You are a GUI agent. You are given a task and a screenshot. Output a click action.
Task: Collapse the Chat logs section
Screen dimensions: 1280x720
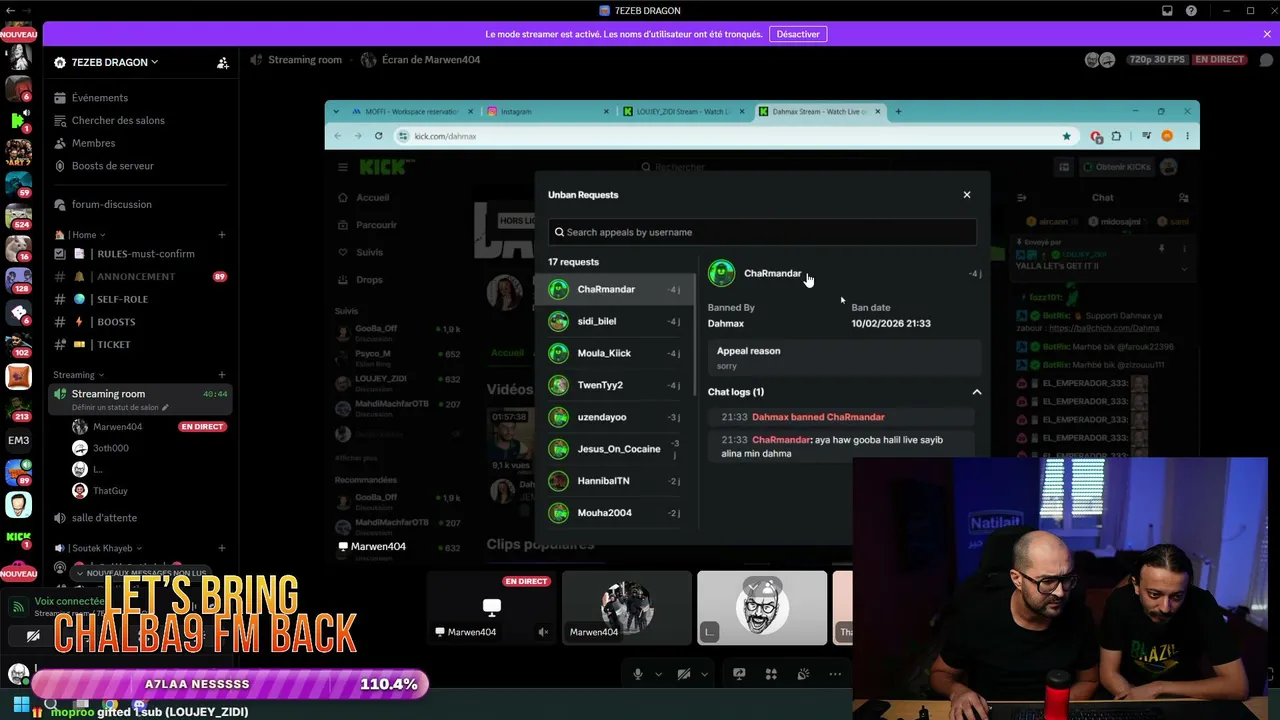[x=977, y=392]
